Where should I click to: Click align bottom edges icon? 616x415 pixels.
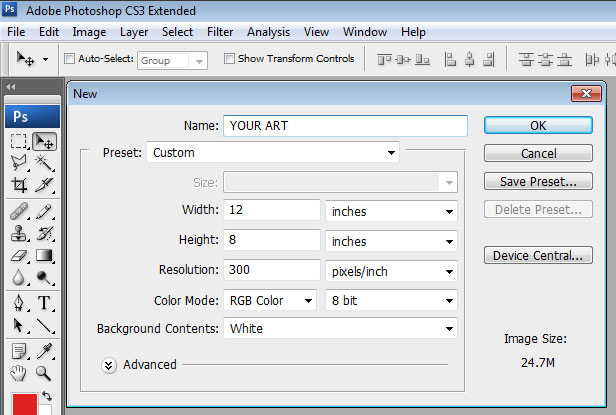[x=422, y=60]
